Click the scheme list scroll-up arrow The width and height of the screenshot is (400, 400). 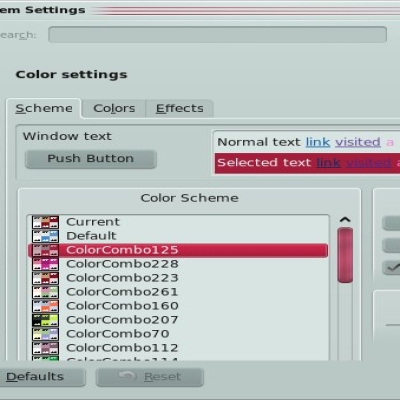[345, 220]
